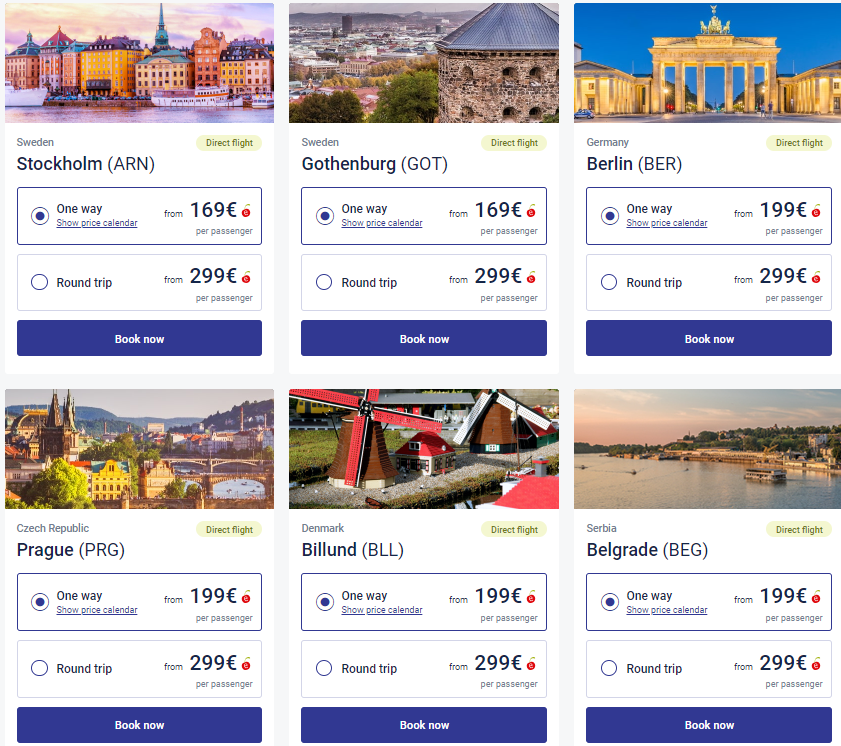The image size is (841, 746).
Task: Click cherry icon next to Stockholm one-way price
Action: pos(246,211)
